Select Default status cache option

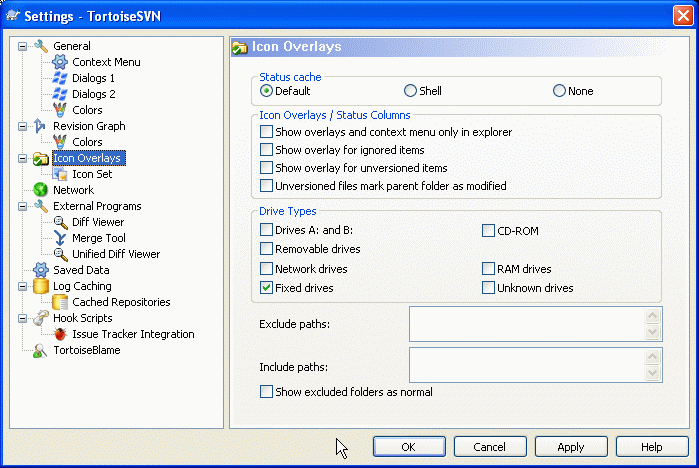[266, 91]
